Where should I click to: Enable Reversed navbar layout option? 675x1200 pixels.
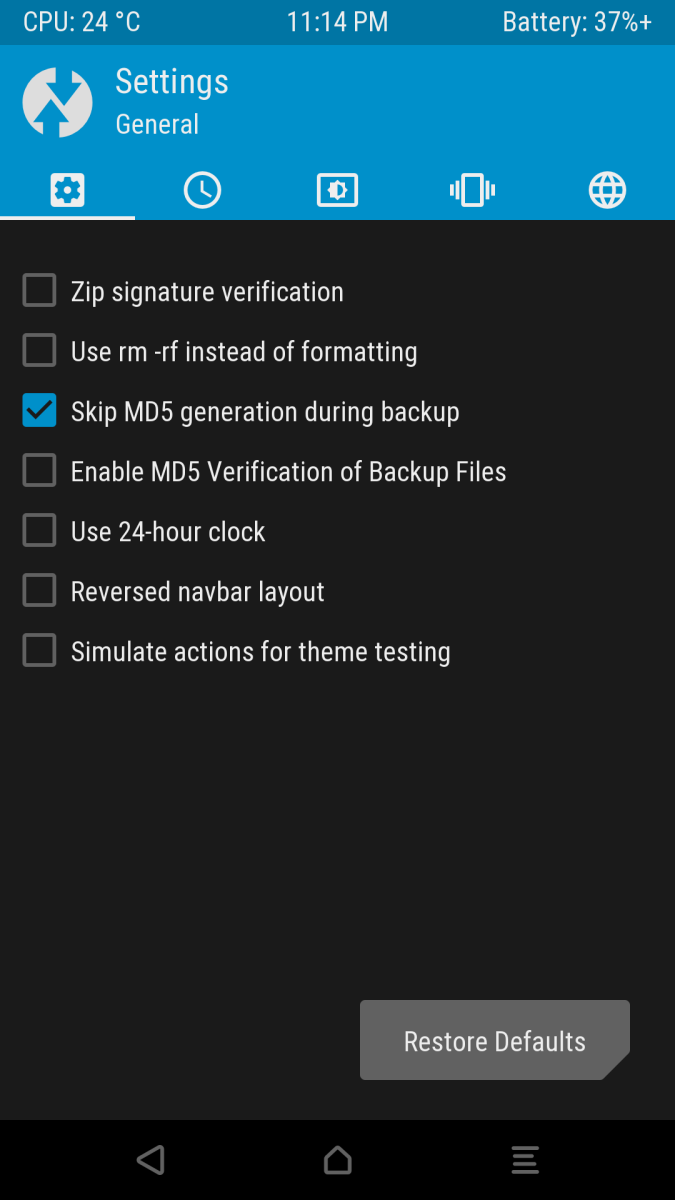tap(40, 592)
